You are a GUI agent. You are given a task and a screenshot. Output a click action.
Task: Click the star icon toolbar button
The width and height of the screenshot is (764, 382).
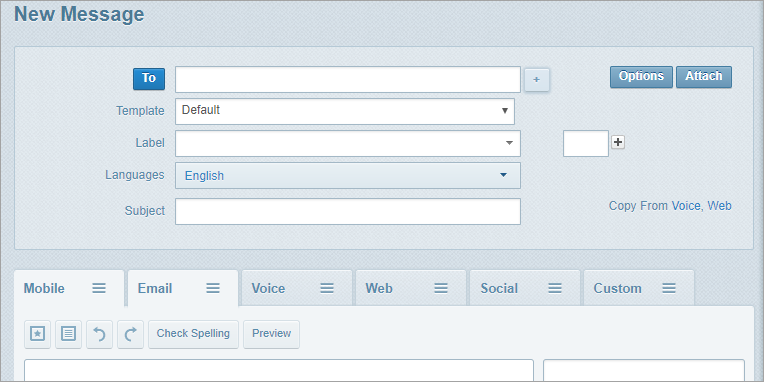[x=38, y=334]
